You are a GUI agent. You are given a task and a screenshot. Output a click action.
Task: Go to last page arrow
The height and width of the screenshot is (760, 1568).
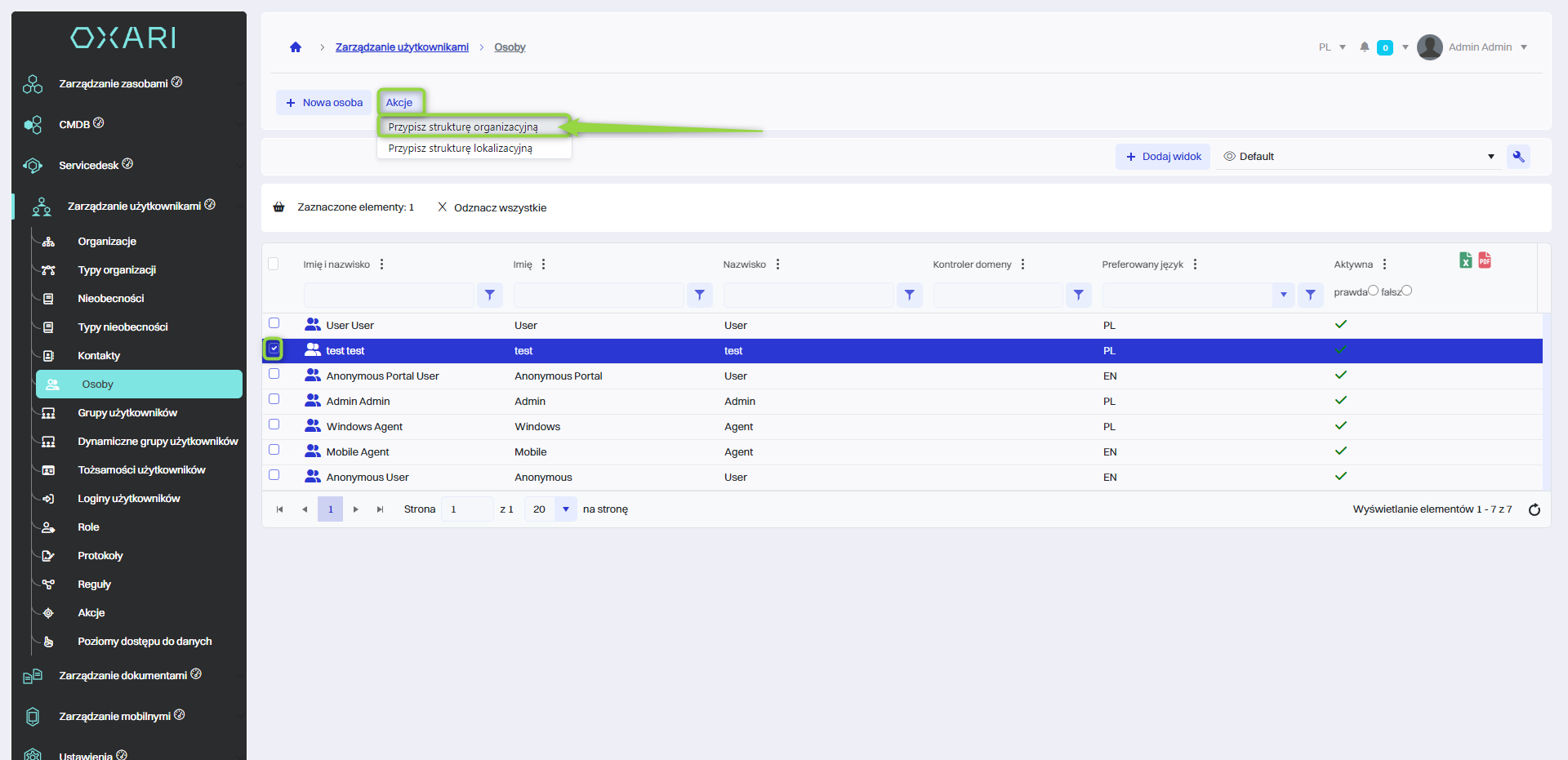pyautogui.click(x=380, y=509)
